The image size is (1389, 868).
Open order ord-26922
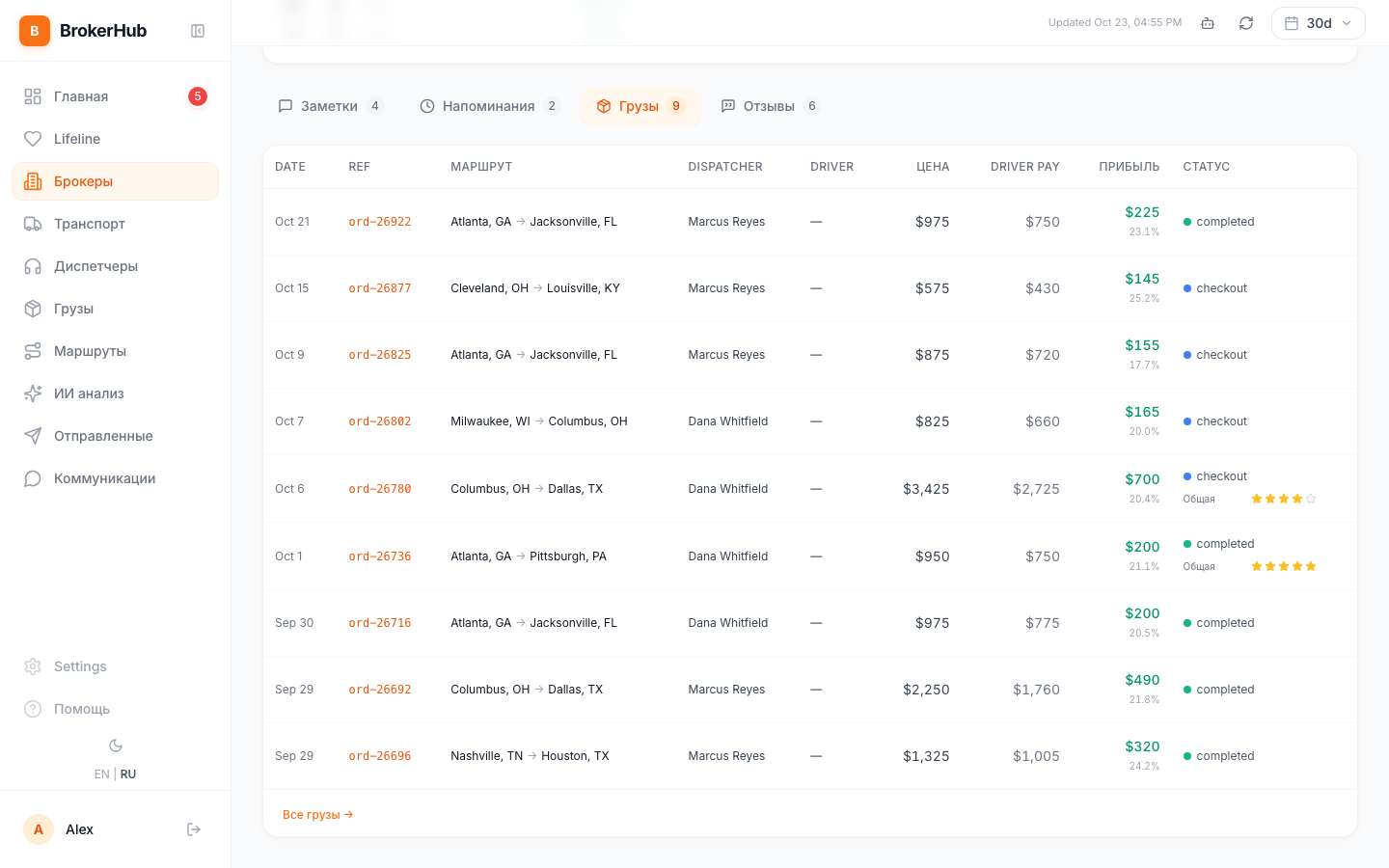click(x=380, y=222)
